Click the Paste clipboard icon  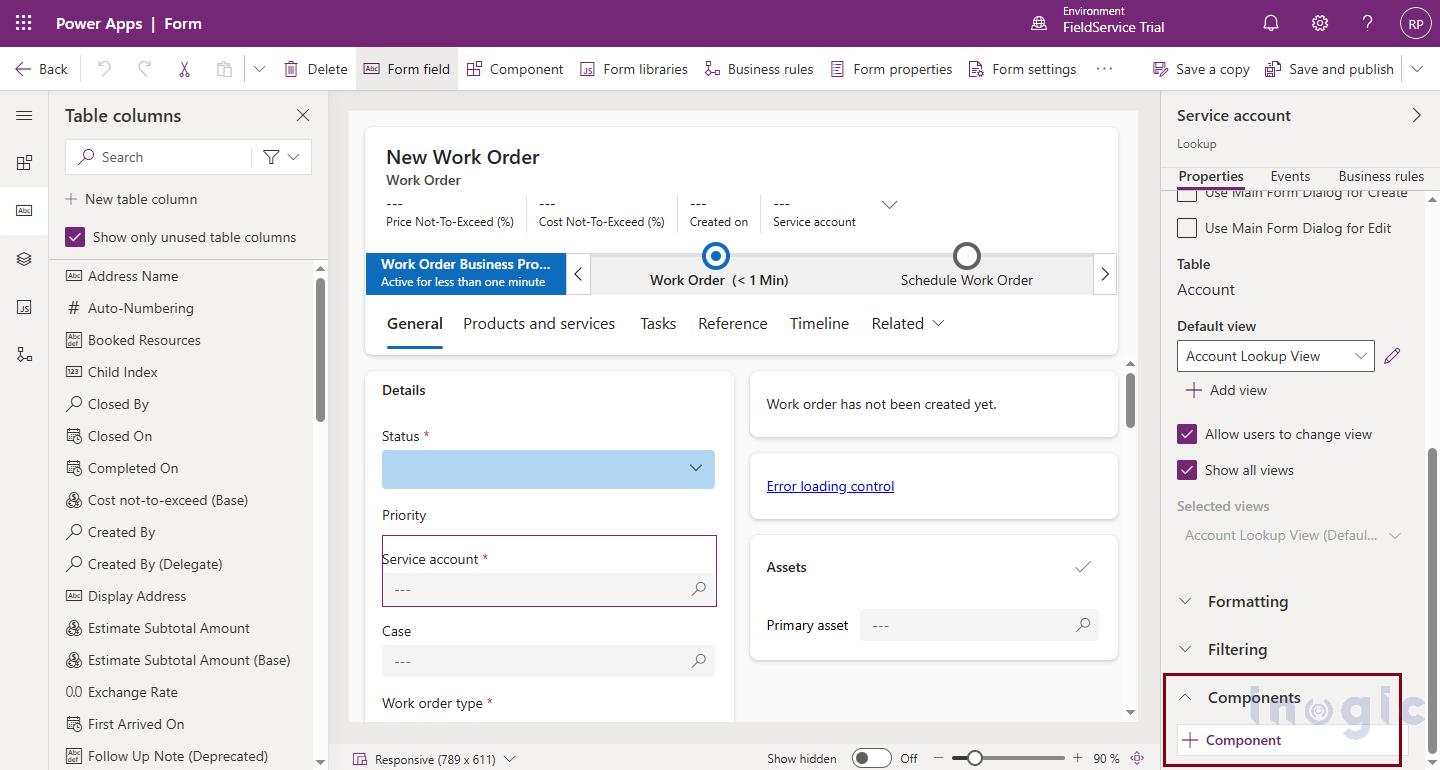(224, 69)
